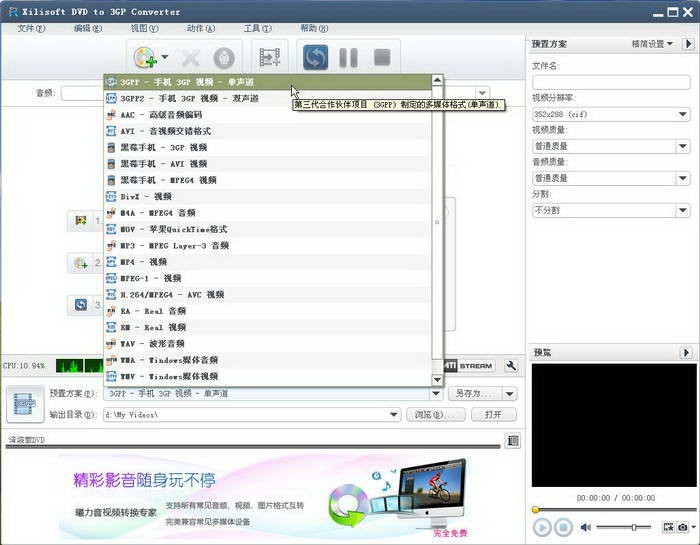Screen dimensions: 700x545
Task: Open the 文件 menu
Action: [x=31, y=28]
